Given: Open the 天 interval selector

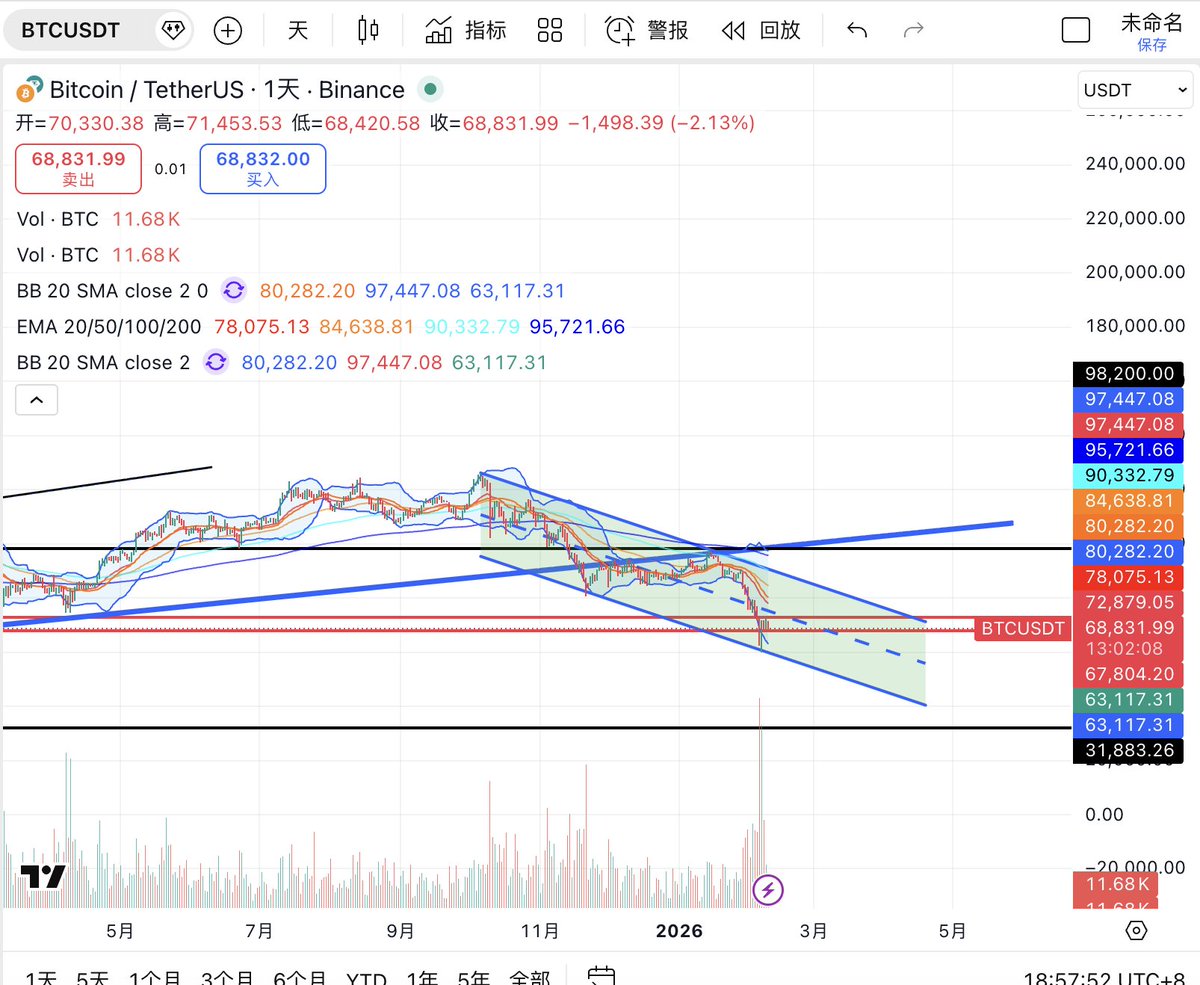Looking at the screenshot, I should tap(298, 31).
